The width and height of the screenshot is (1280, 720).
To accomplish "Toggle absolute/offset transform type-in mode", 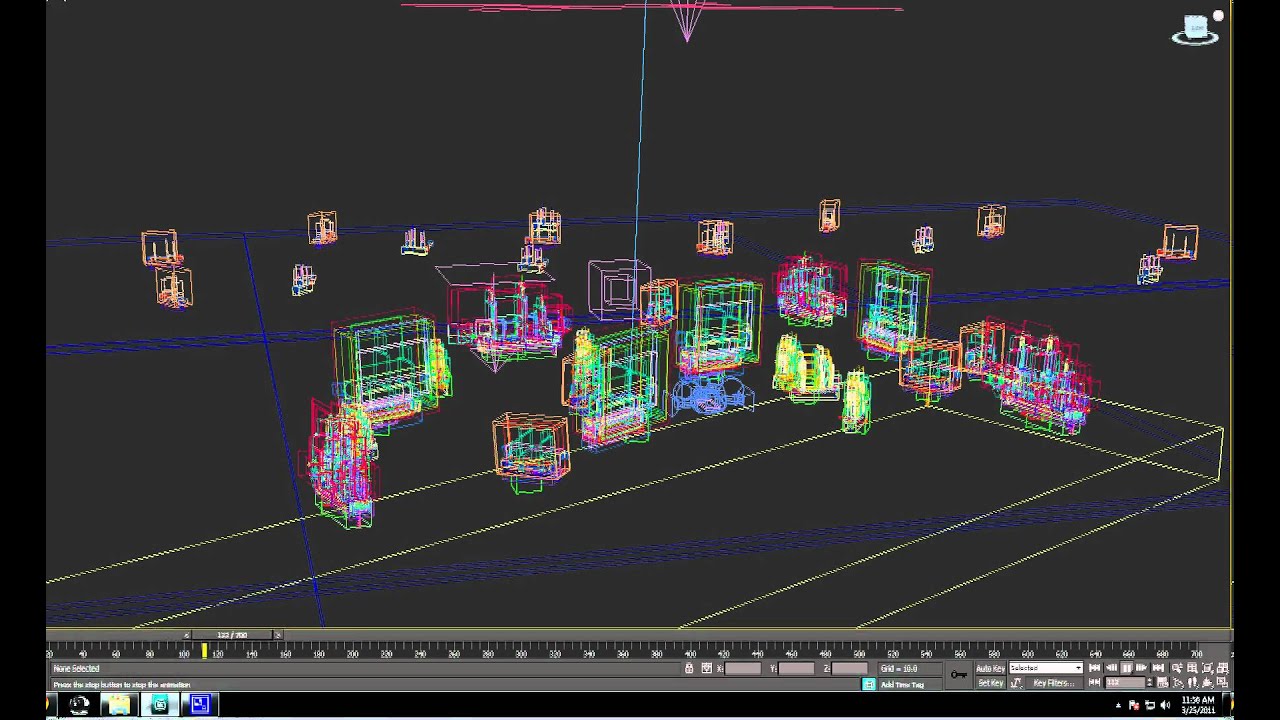I will pos(707,668).
